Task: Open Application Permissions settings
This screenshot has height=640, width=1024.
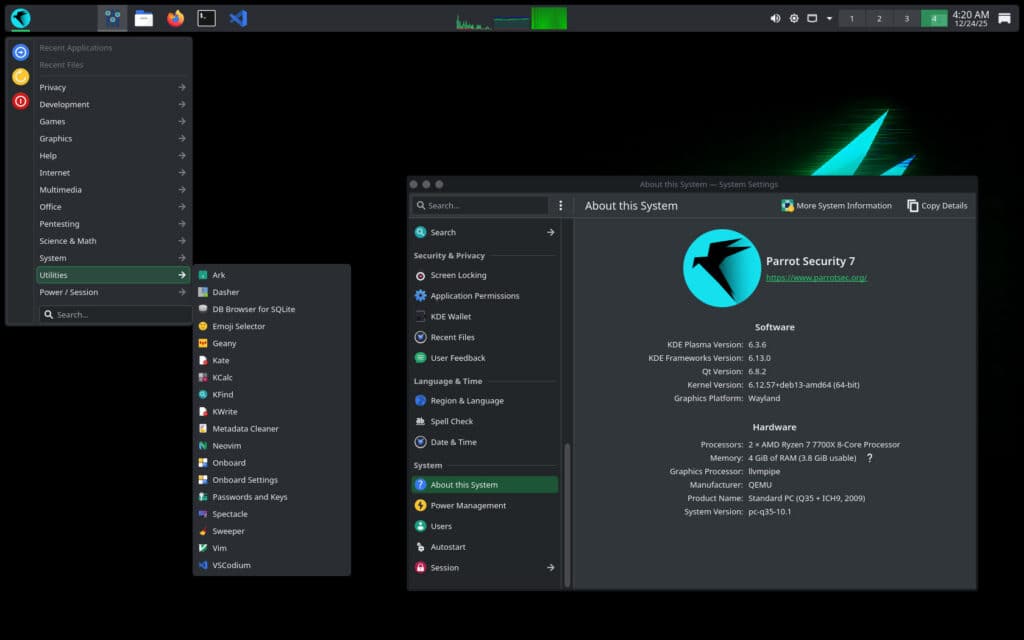Action: coord(475,295)
